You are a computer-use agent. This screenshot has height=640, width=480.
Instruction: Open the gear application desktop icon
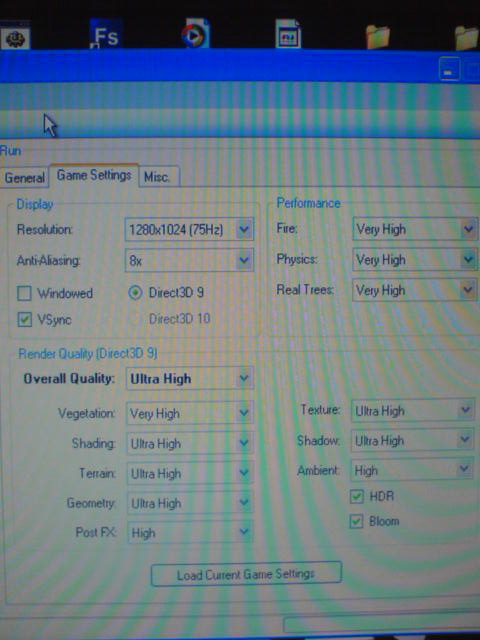(15, 38)
